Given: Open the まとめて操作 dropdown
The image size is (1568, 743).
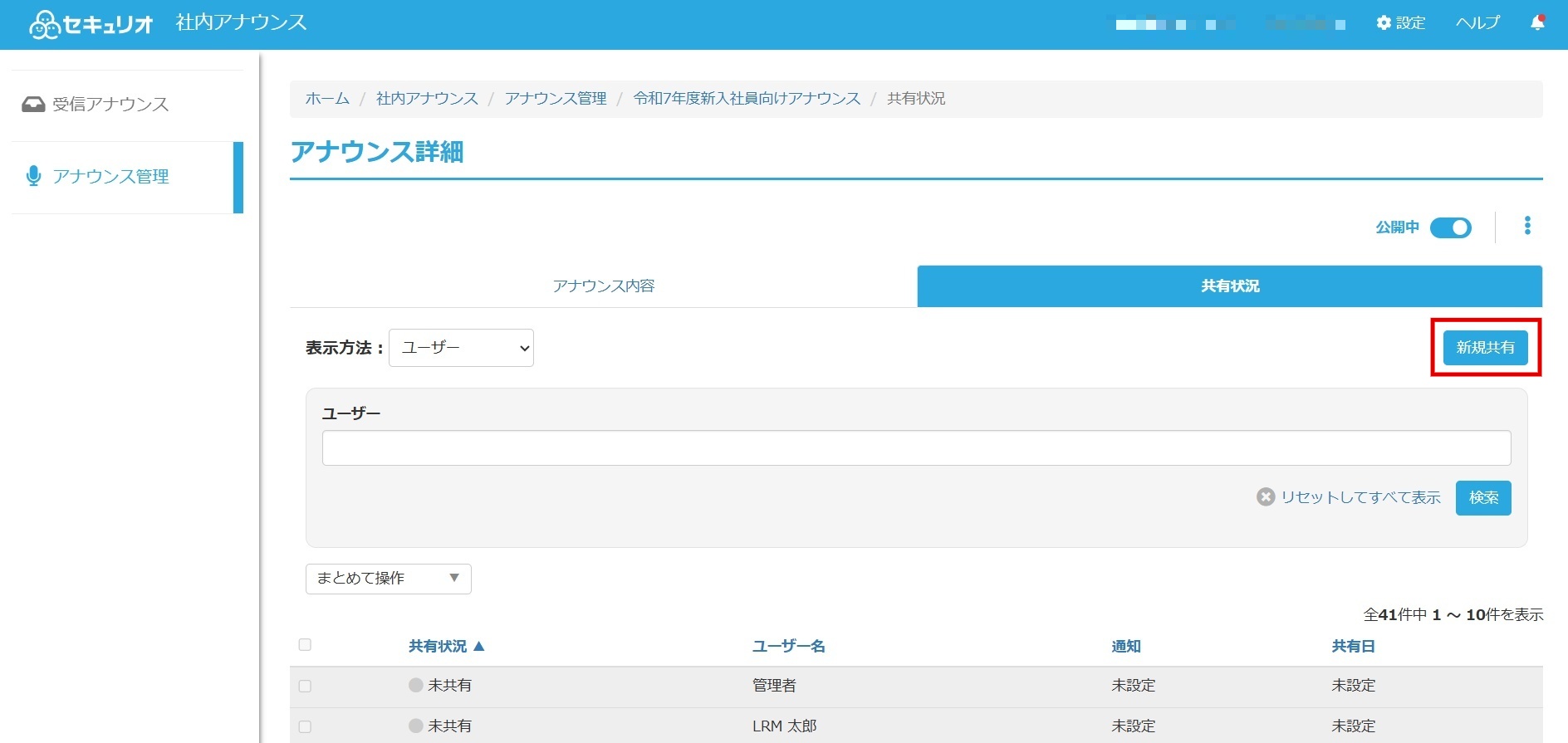Looking at the screenshot, I should [x=389, y=579].
